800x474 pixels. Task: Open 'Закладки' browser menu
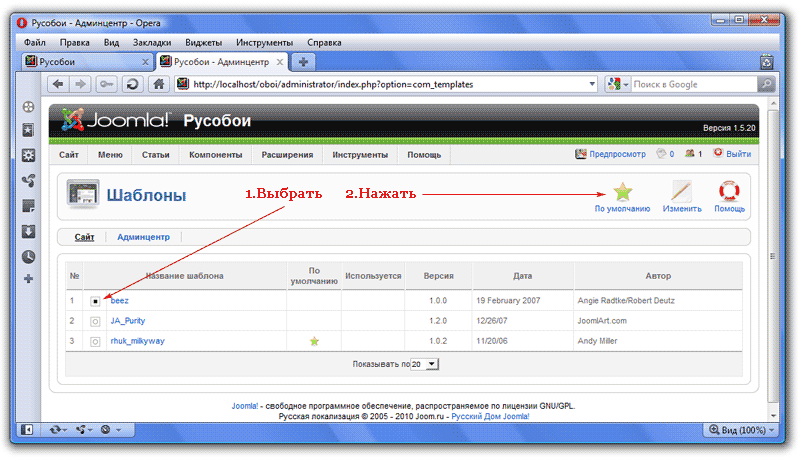point(151,43)
